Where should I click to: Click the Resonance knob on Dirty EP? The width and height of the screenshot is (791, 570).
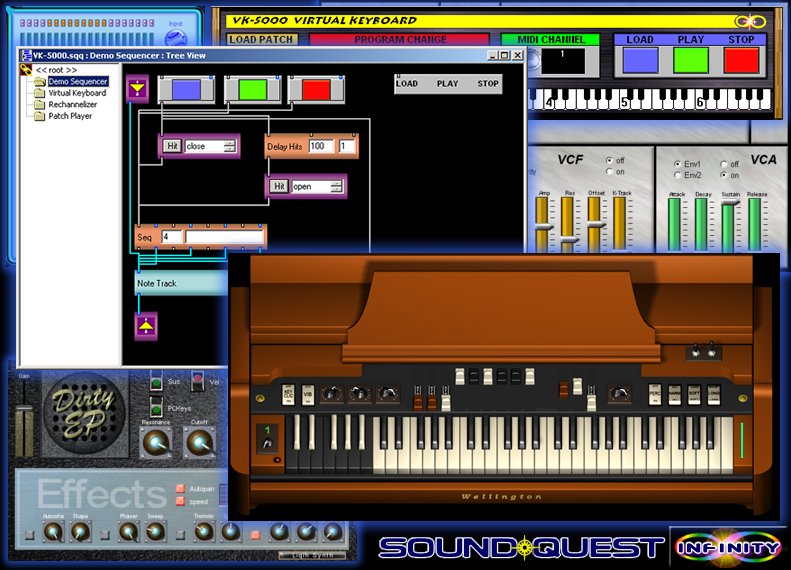coord(155,442)
